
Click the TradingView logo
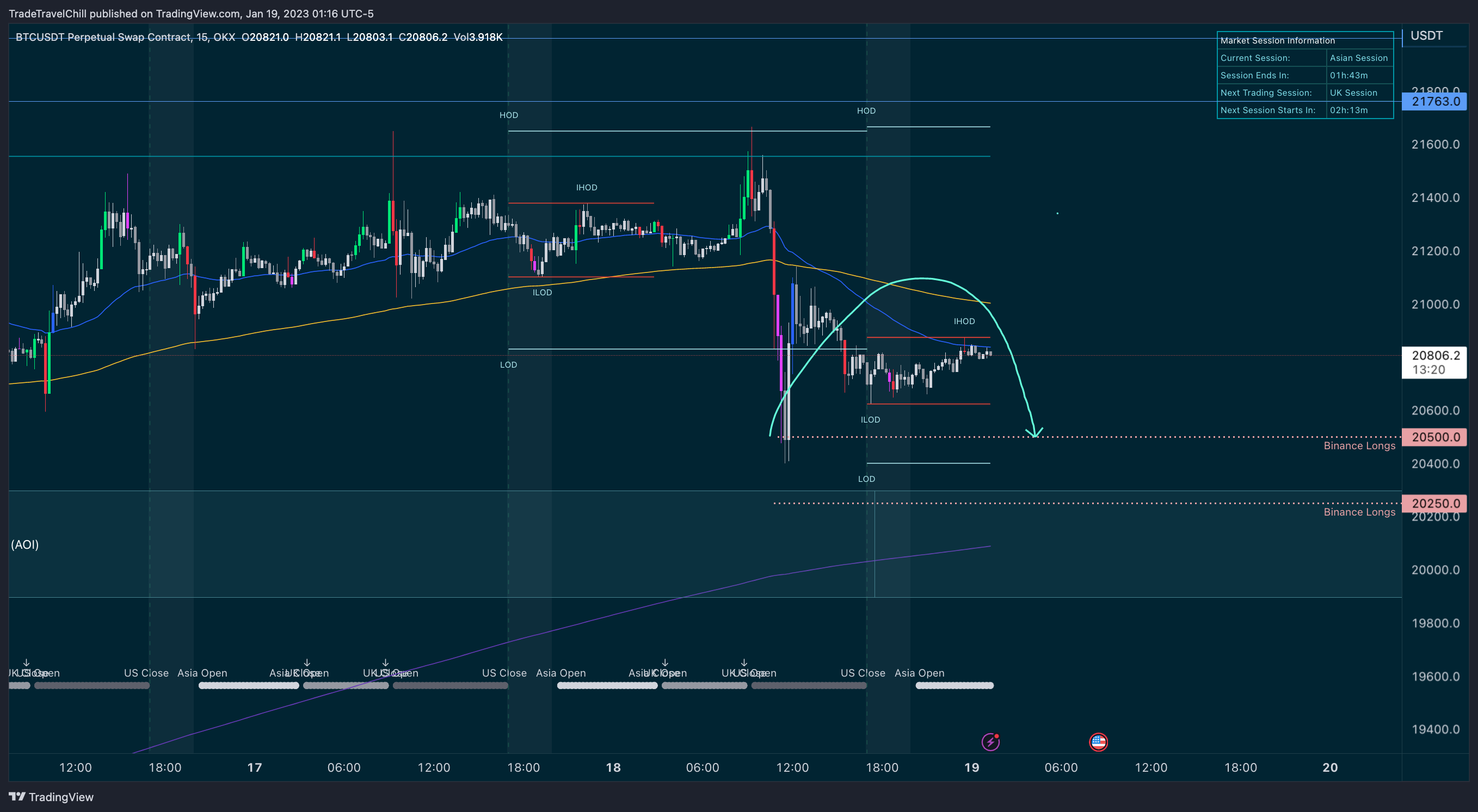[x=51, y=797]
